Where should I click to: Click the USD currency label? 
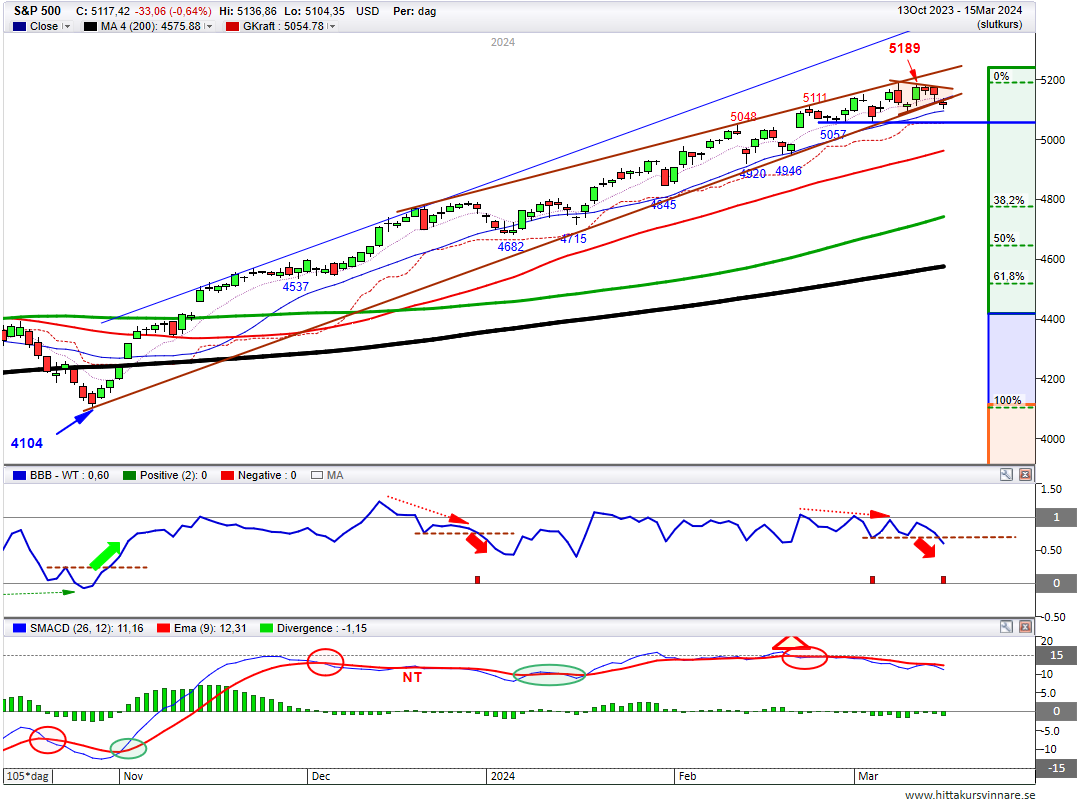pos(367,11)
